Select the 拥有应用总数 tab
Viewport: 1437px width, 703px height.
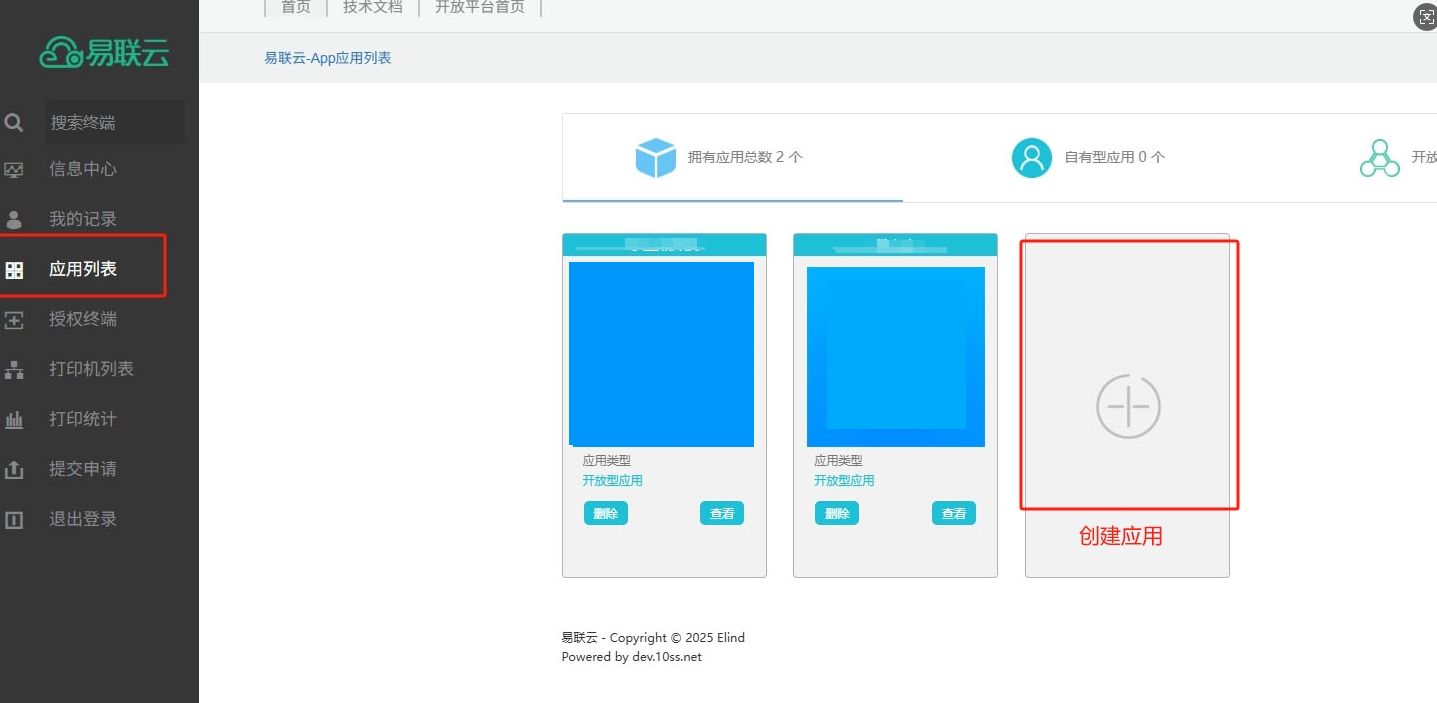[x=732, y=157]
